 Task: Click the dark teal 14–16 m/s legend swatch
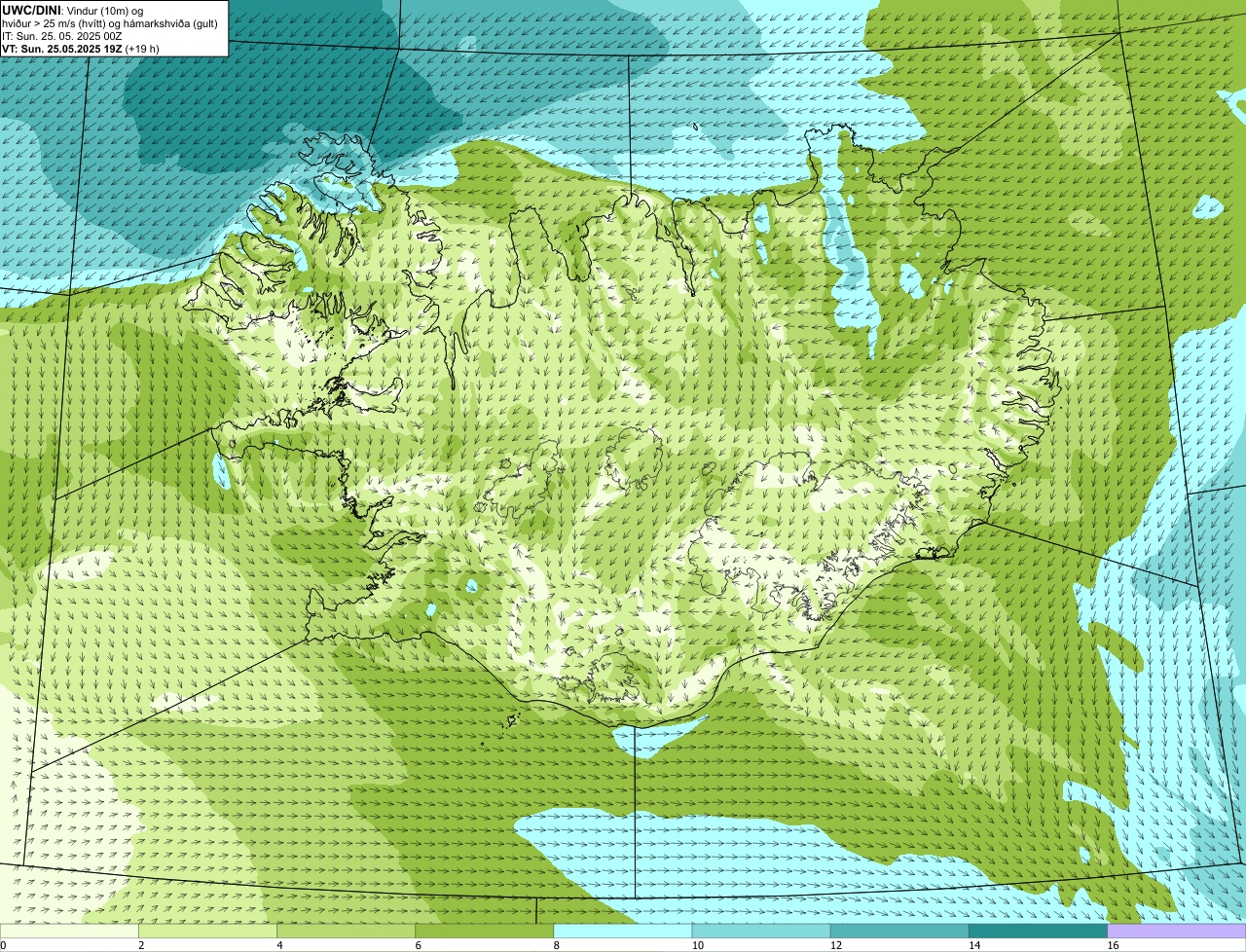[x=1038, y=931]
